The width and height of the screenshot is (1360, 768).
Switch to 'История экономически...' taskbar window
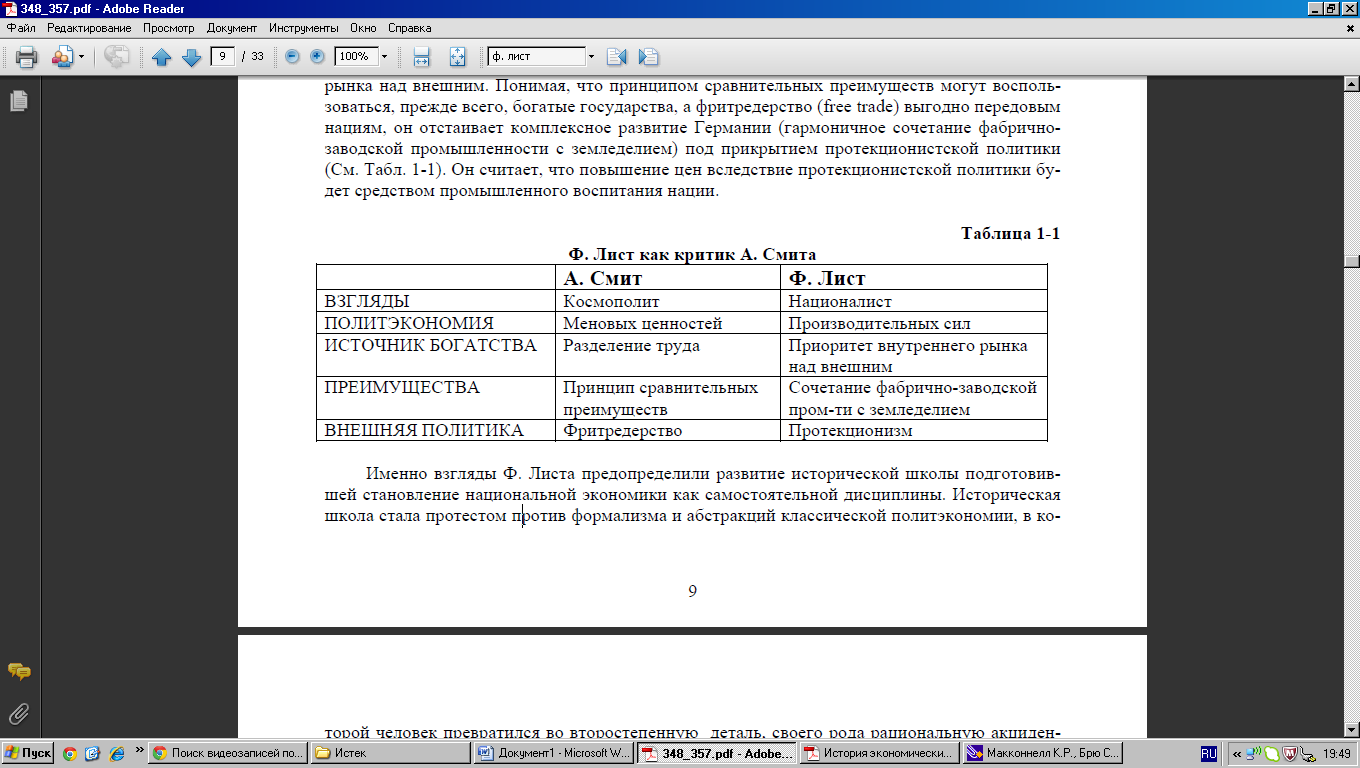[x=879, y=753]
